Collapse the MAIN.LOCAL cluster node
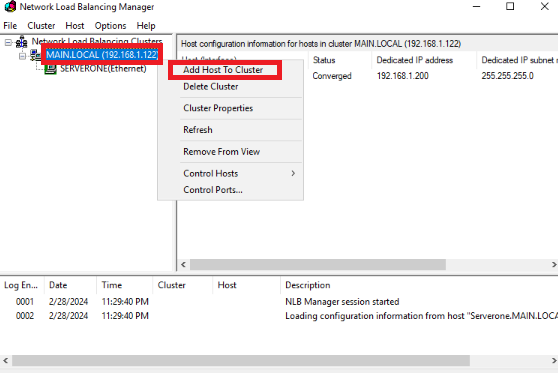Screen dimensions: 558x373 click(22, 56)
